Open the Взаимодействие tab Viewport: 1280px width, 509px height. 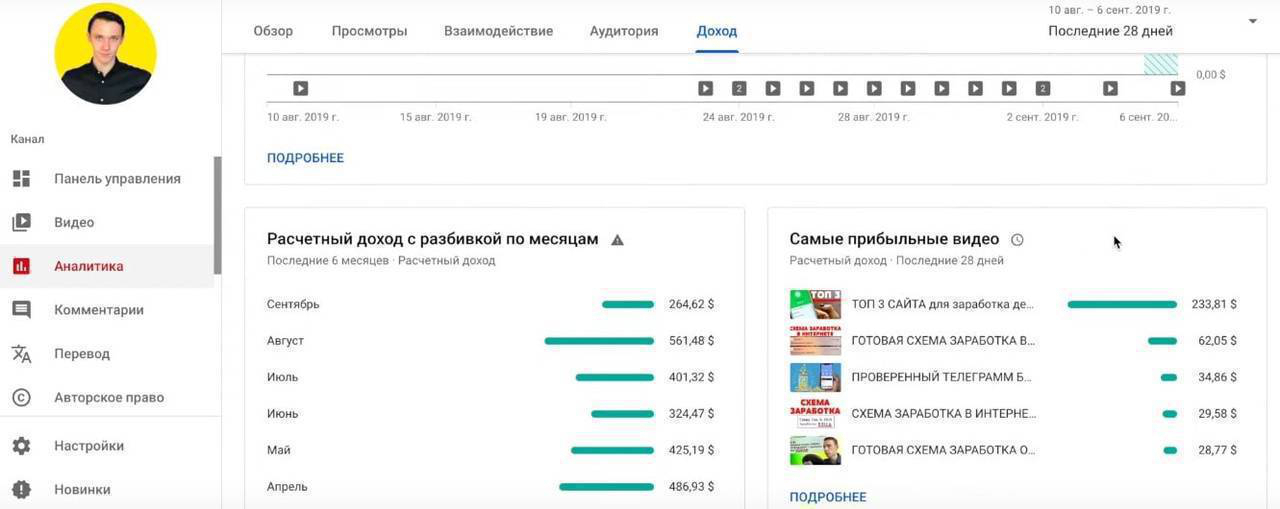(x=498, y=31)
